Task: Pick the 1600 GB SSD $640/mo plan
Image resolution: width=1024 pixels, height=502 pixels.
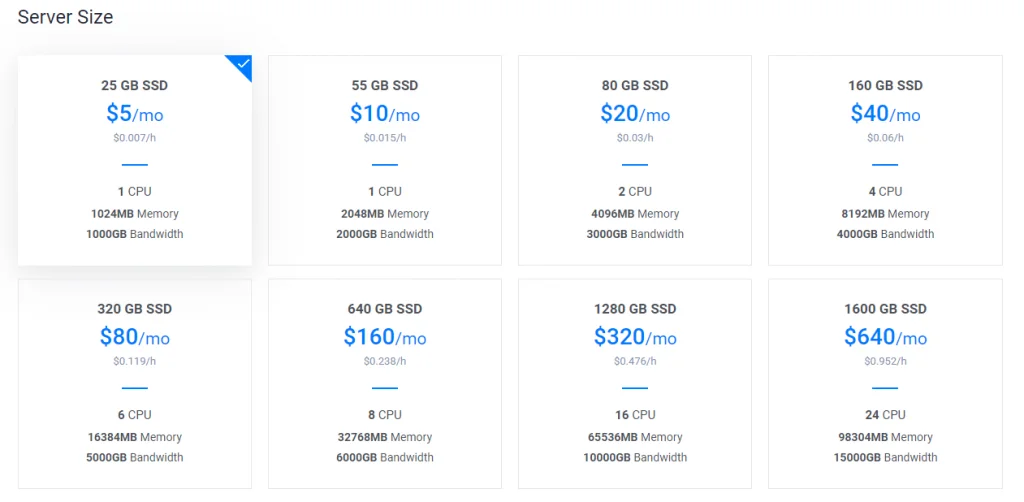Action: click(x=885, y=384)
